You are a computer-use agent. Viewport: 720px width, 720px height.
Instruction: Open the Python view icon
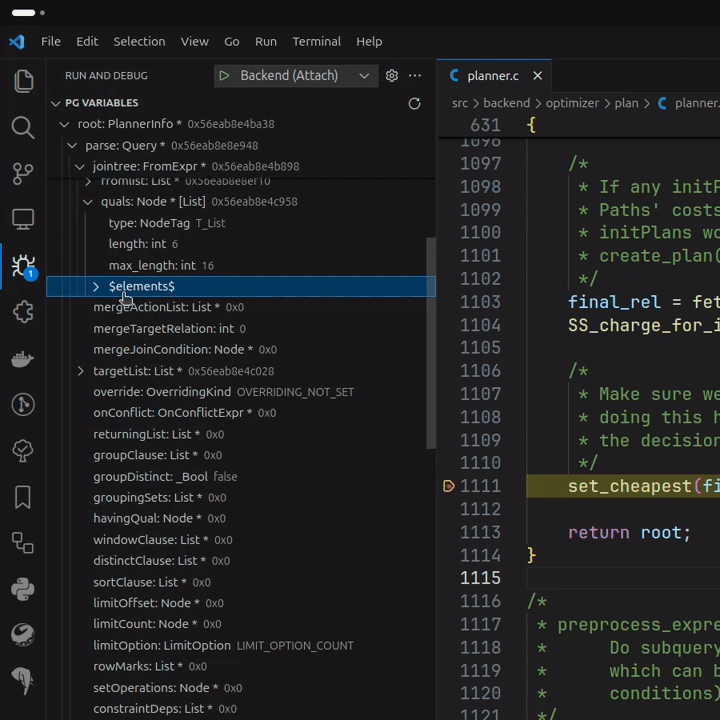coord(23,589)
